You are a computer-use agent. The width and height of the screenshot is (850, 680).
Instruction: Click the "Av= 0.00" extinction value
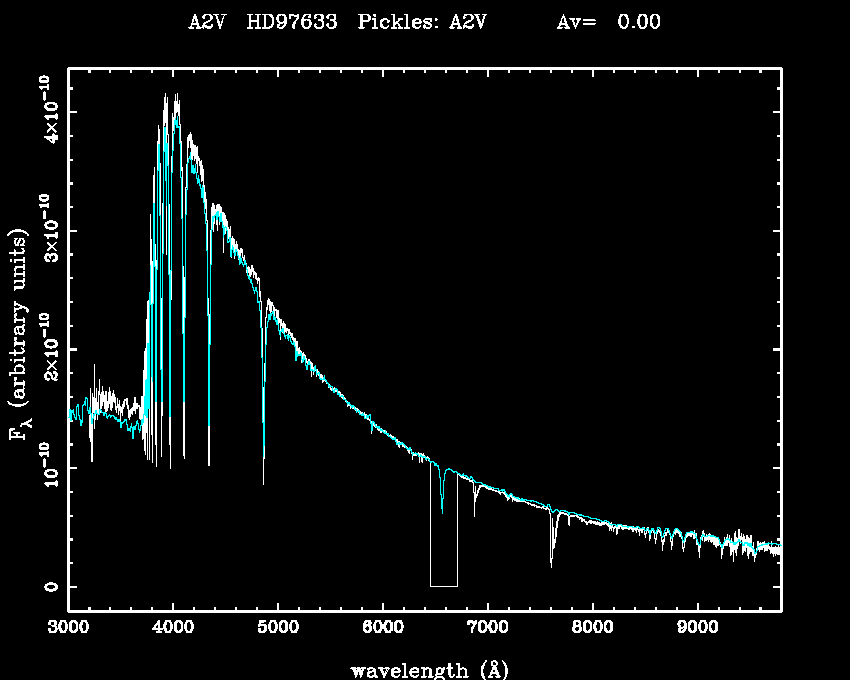[607, 22]
